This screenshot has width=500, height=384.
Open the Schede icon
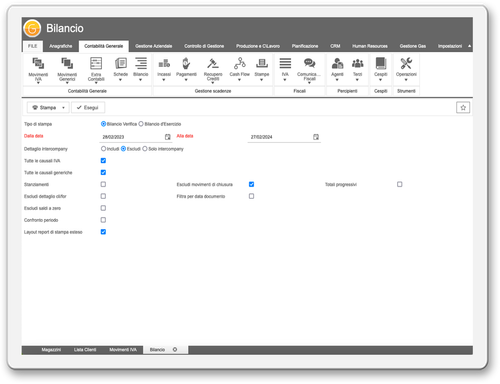point(121,63)
